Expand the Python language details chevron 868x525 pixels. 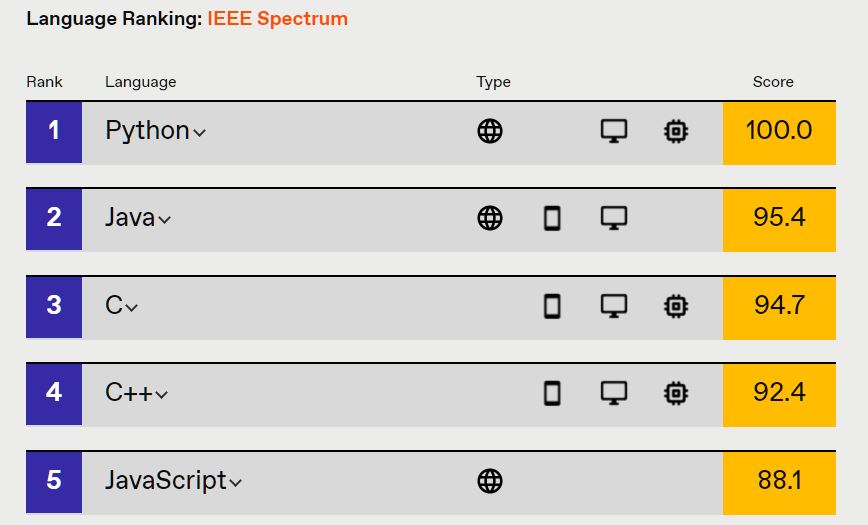point(199,133)
